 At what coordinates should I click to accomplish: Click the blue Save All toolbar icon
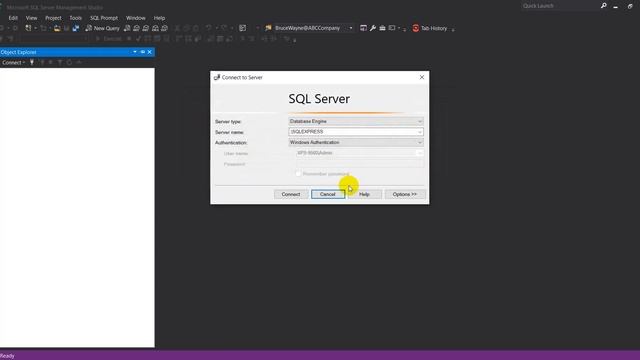click(76, 28)
